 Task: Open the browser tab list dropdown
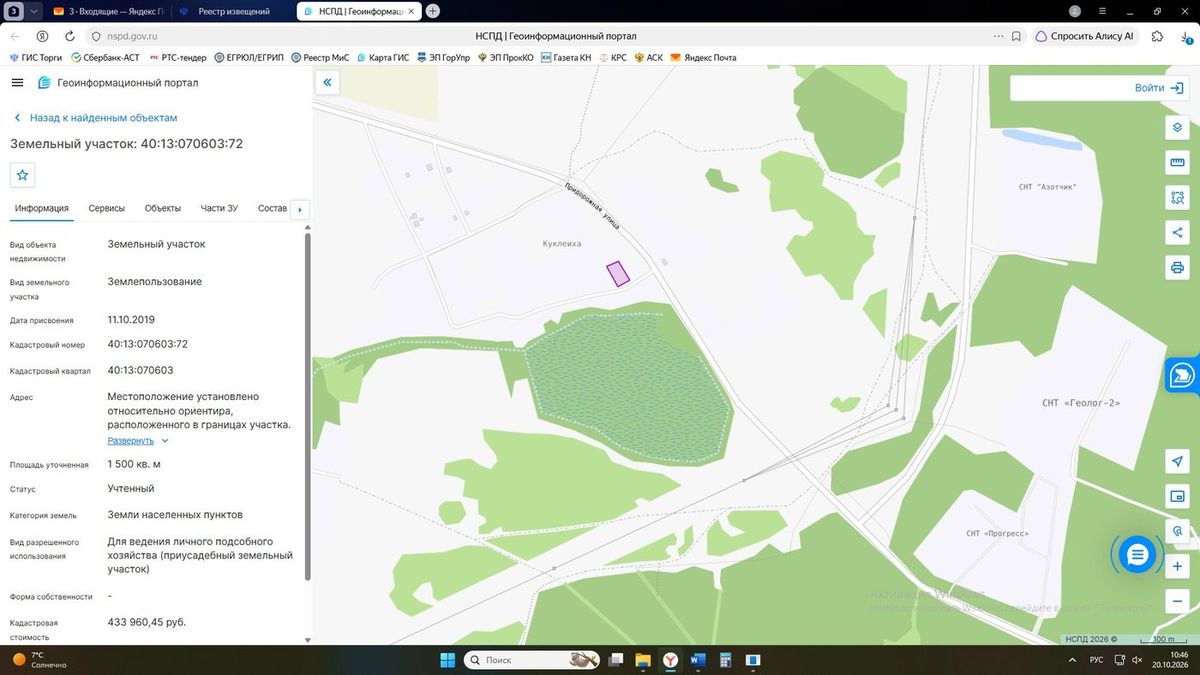click(35, 11)
